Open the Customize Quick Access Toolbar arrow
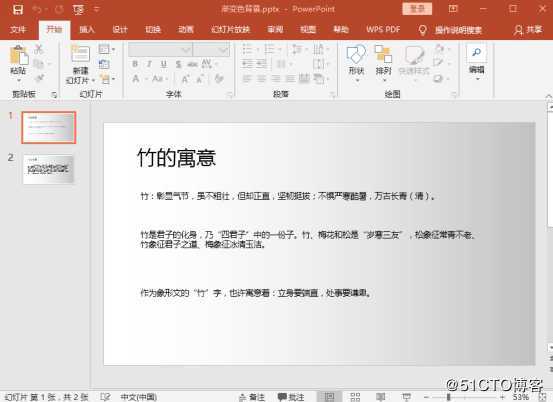The width and height of the screenshot is (553, 402). tap(97, 10)
